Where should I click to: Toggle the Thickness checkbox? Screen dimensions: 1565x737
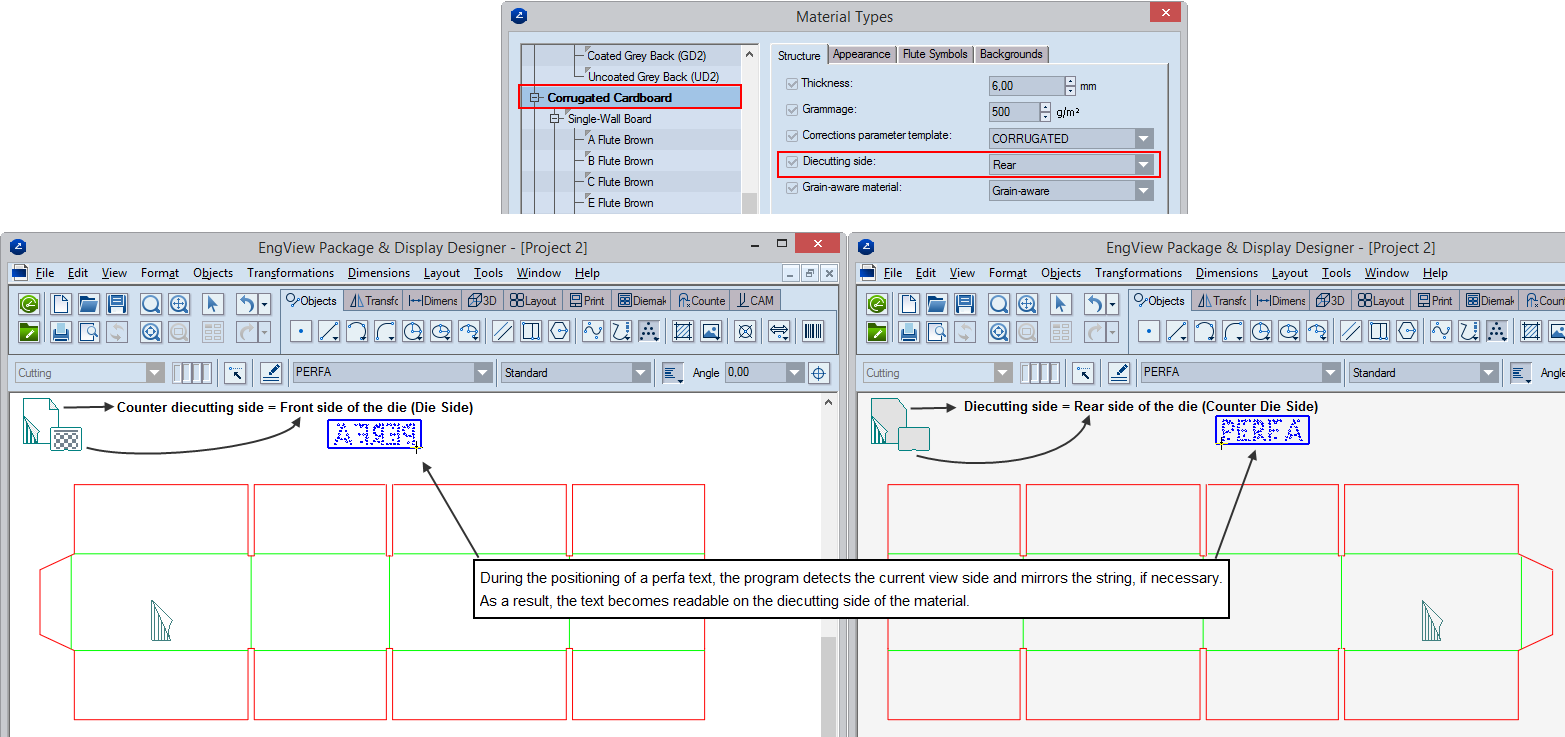coord(792,84)
